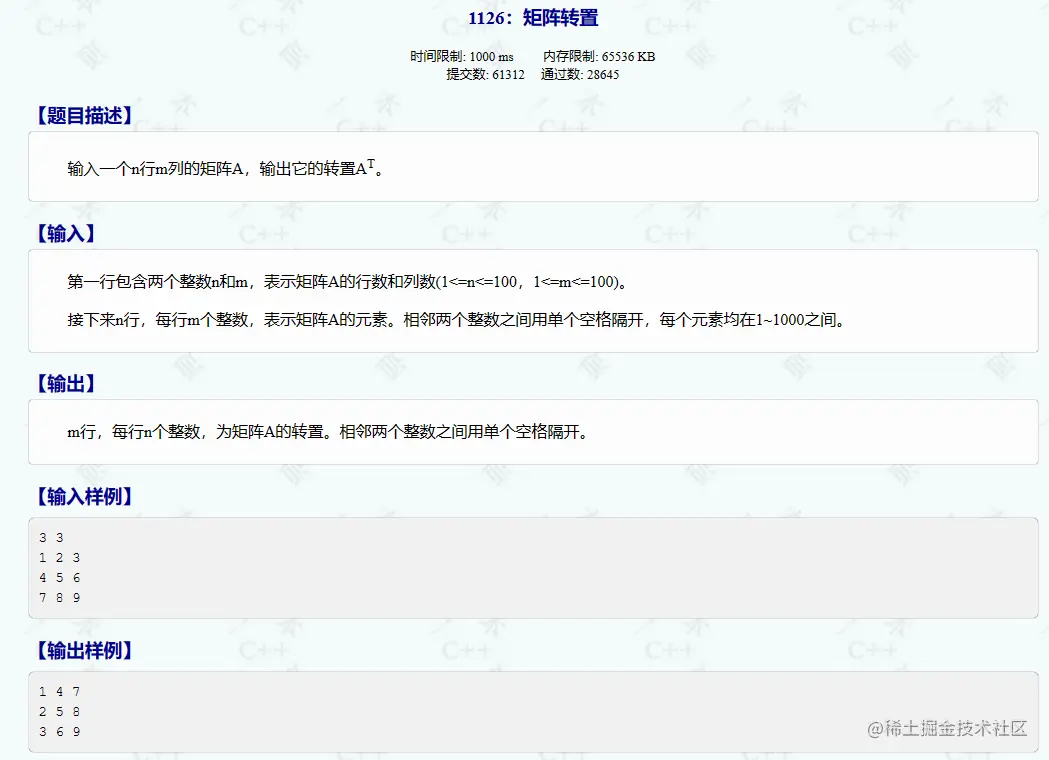Click the sample input line '7 8 9'
The image size is (1049, 760).
click(60, 598)
